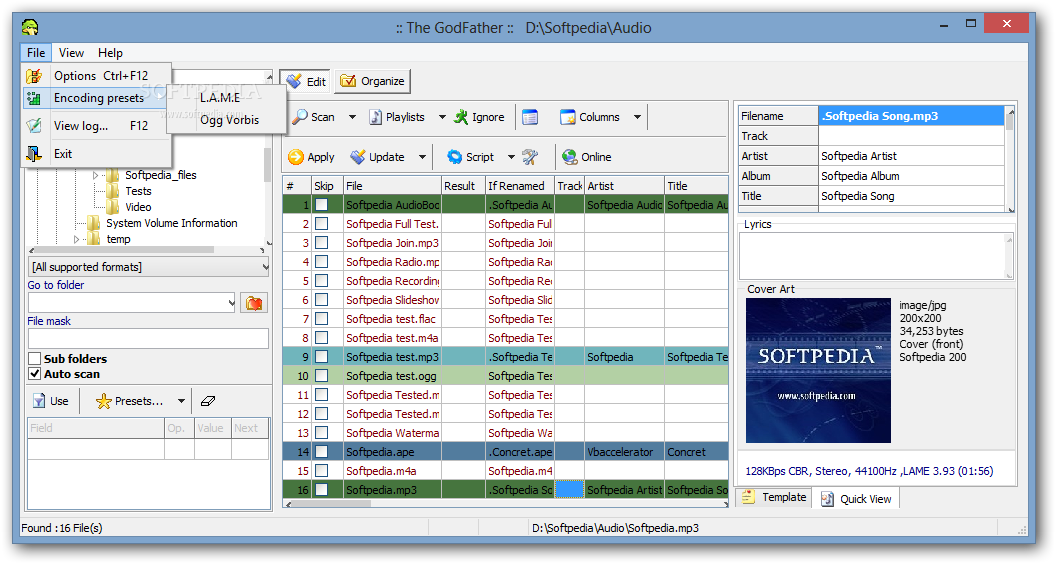The width and height of the screenshot is (1056, 564).
Task: Select L.A.M.E encoding preset
Action: point(227,98)
